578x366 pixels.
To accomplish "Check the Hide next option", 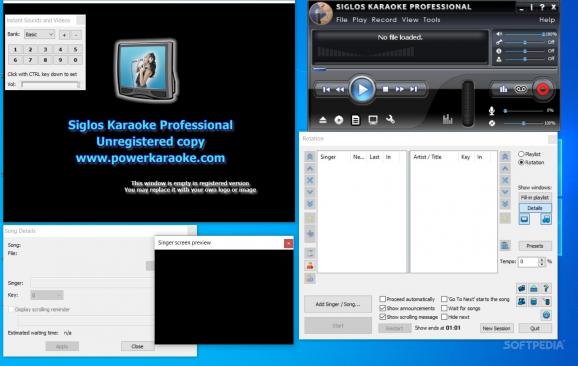I will click(444, 317).
